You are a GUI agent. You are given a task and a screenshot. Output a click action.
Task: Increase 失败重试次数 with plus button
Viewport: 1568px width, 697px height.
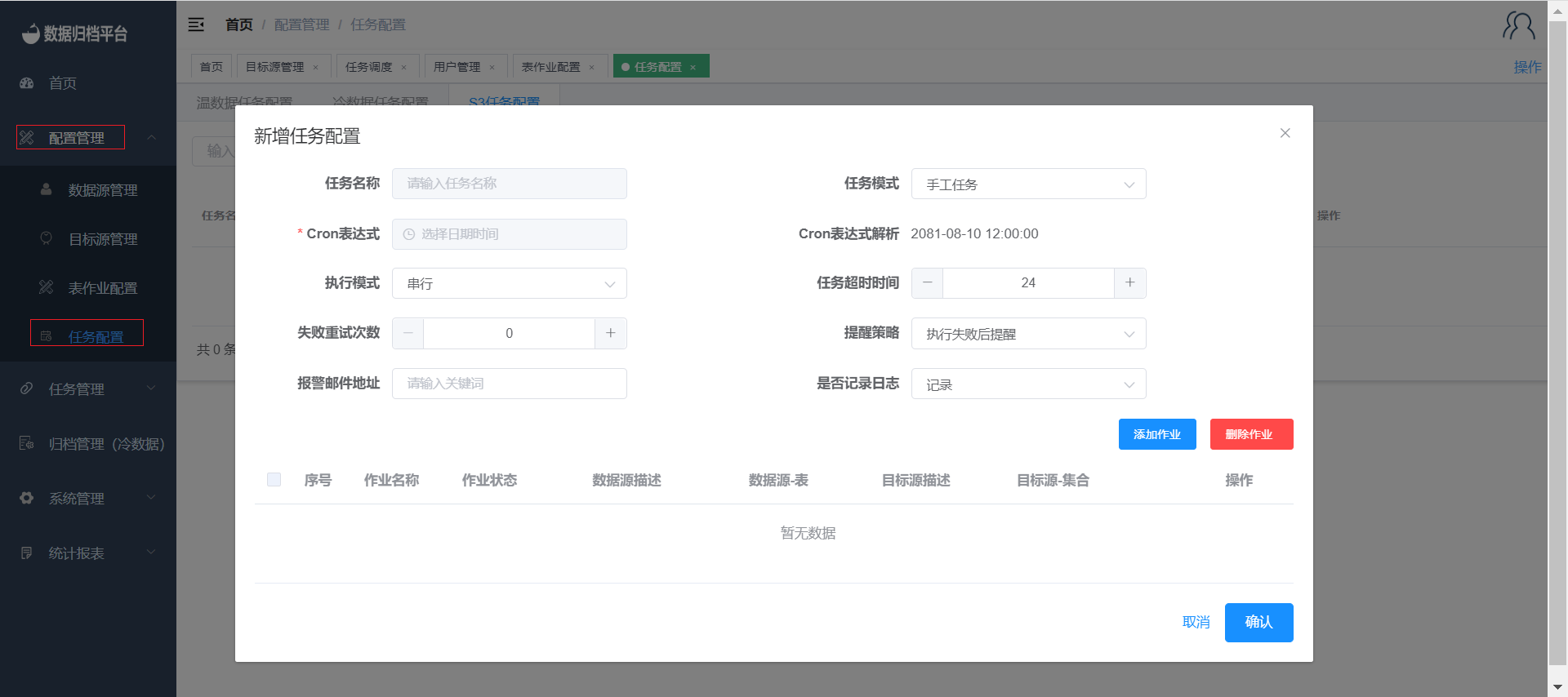611,333
